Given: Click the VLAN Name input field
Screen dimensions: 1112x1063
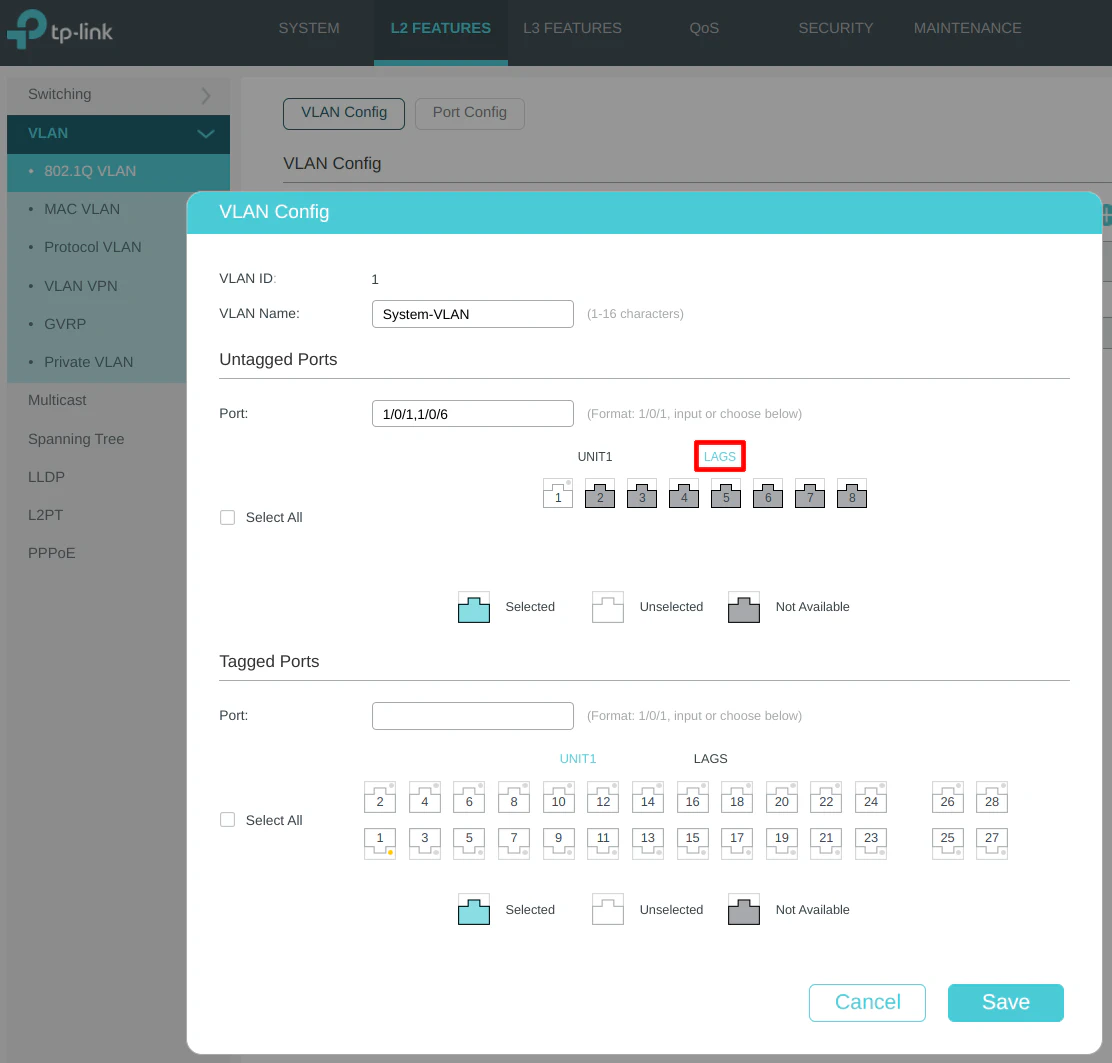Looking at the screenshot, I should (x=473, y=314).
